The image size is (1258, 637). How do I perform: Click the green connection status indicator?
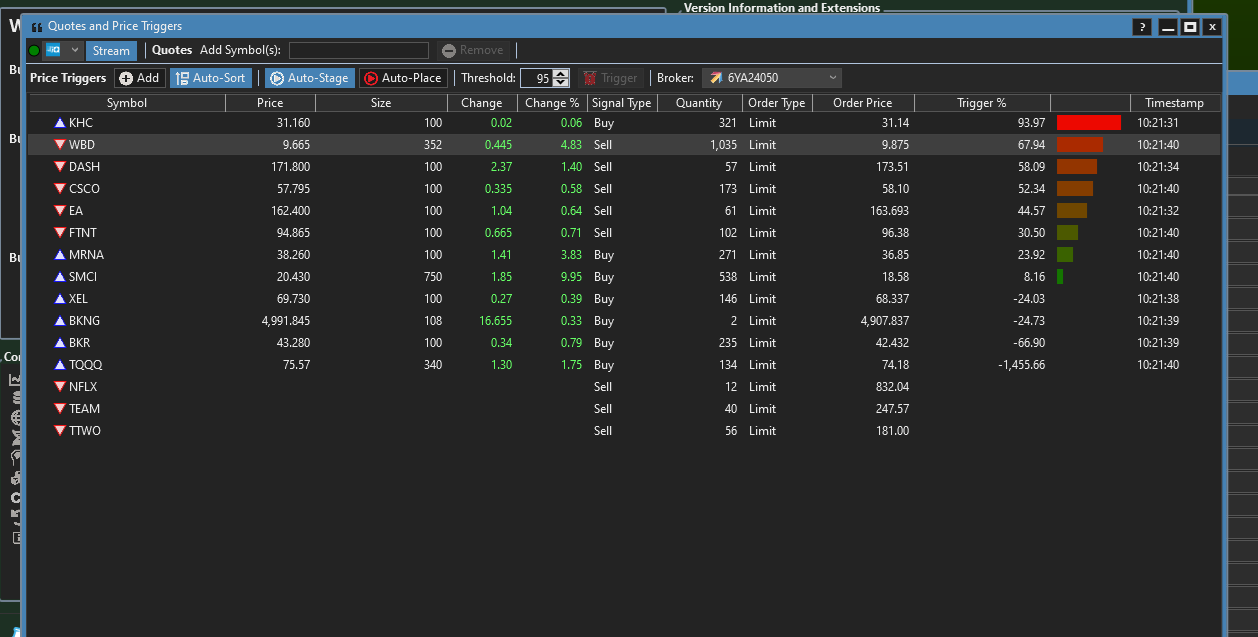pos(34,50)
